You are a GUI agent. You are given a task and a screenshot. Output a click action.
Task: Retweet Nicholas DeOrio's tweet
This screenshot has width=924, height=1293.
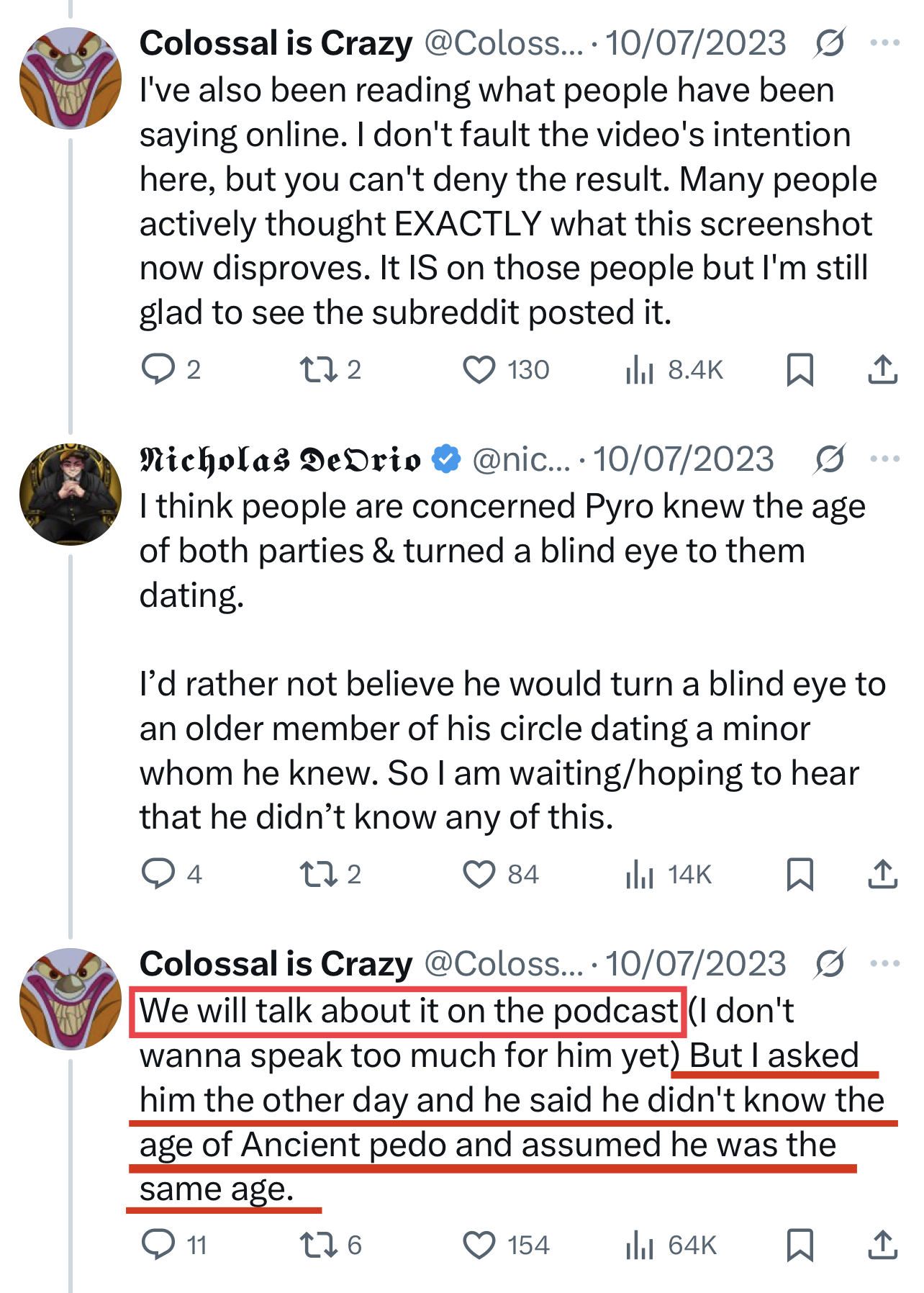pos(318,874)
